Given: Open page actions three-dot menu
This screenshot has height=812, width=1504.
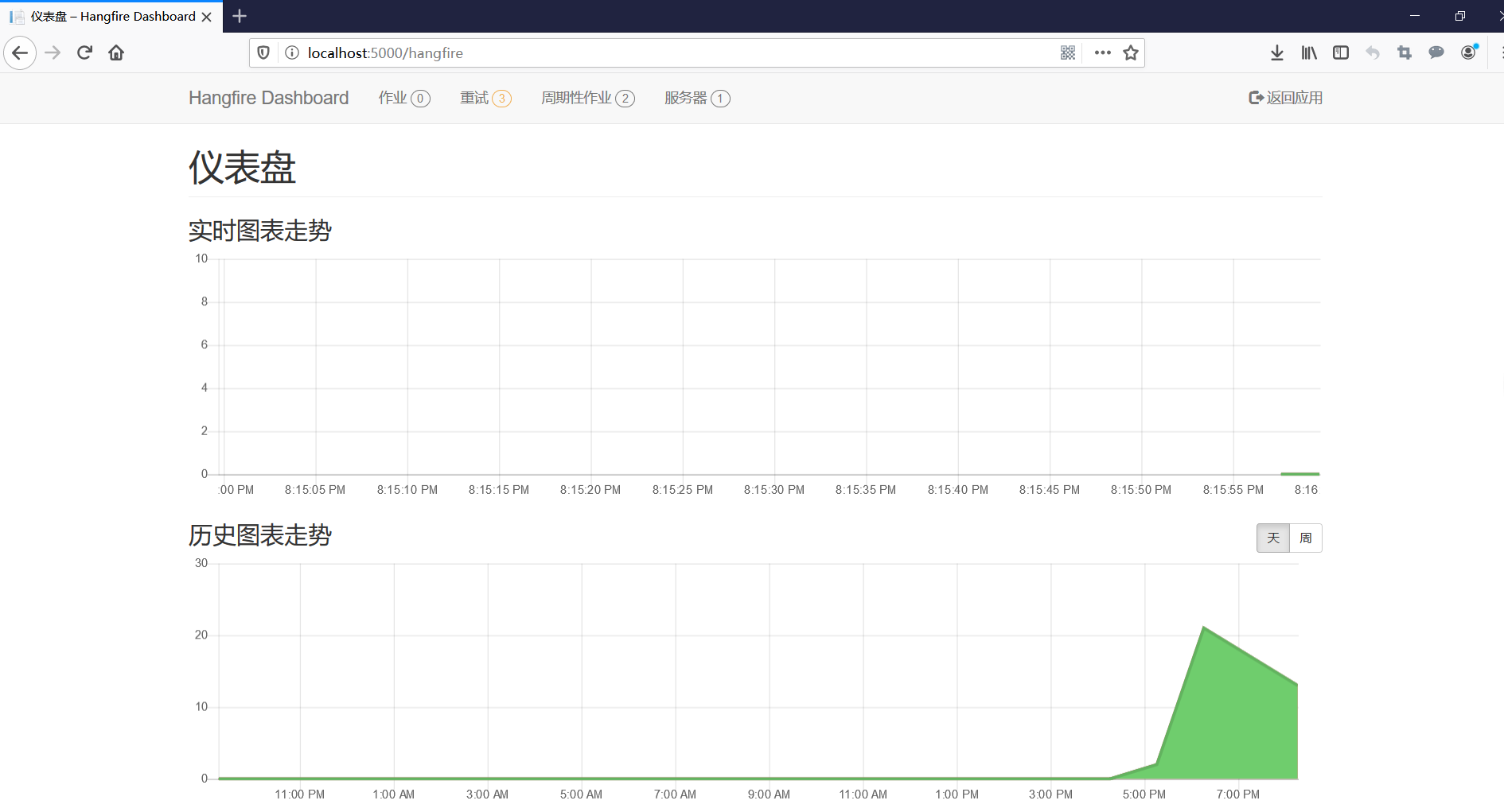Looking at the screenshot, I should coord(1102,53).
